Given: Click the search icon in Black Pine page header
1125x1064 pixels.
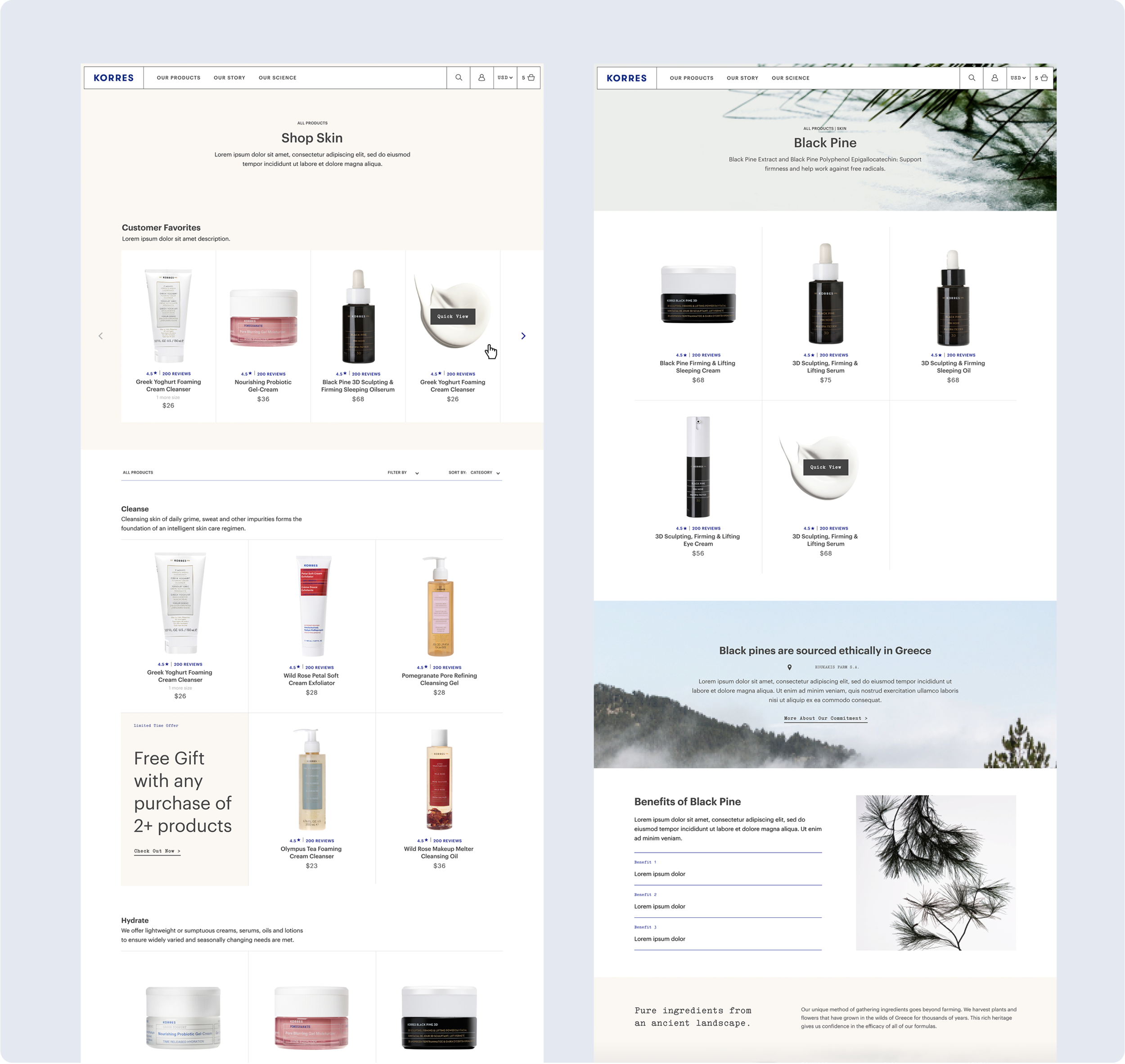Looking at the screenshot, I should tap(972, 78).
